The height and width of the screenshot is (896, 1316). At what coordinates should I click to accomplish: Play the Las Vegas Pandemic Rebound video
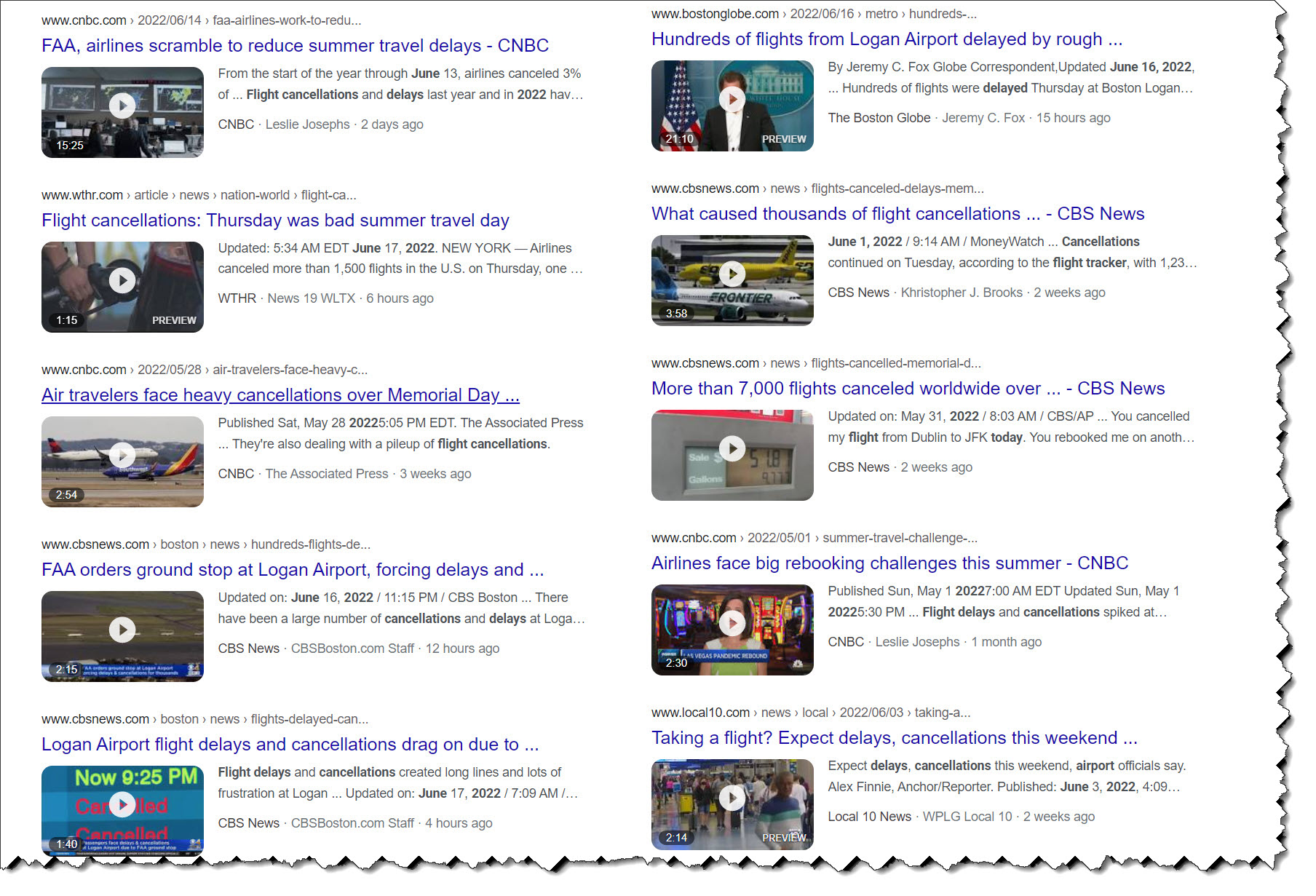pos(732,624)
